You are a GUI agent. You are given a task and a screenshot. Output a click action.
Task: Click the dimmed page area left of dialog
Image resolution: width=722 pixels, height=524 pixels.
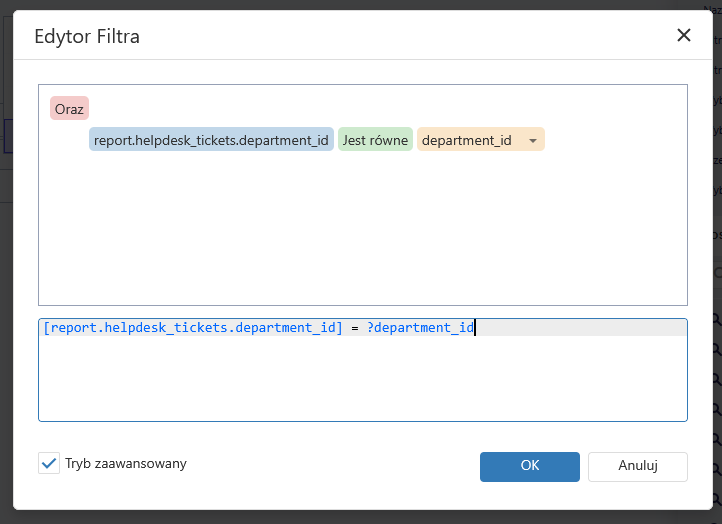5,300
